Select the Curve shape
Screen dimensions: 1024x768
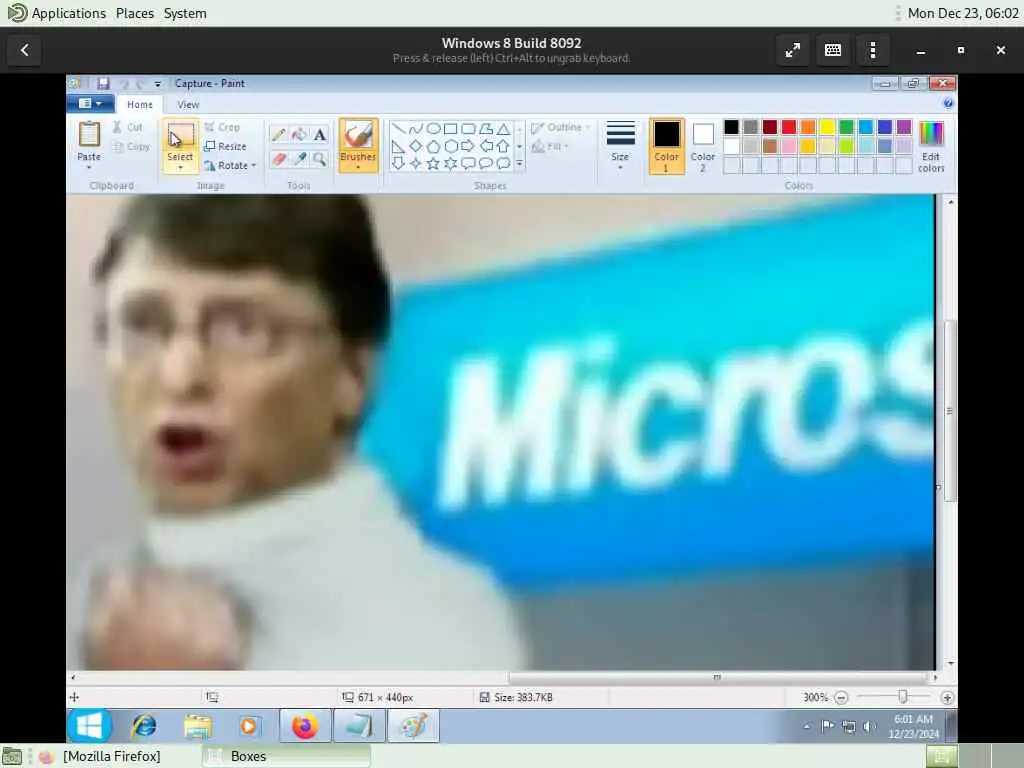point(415,129)
